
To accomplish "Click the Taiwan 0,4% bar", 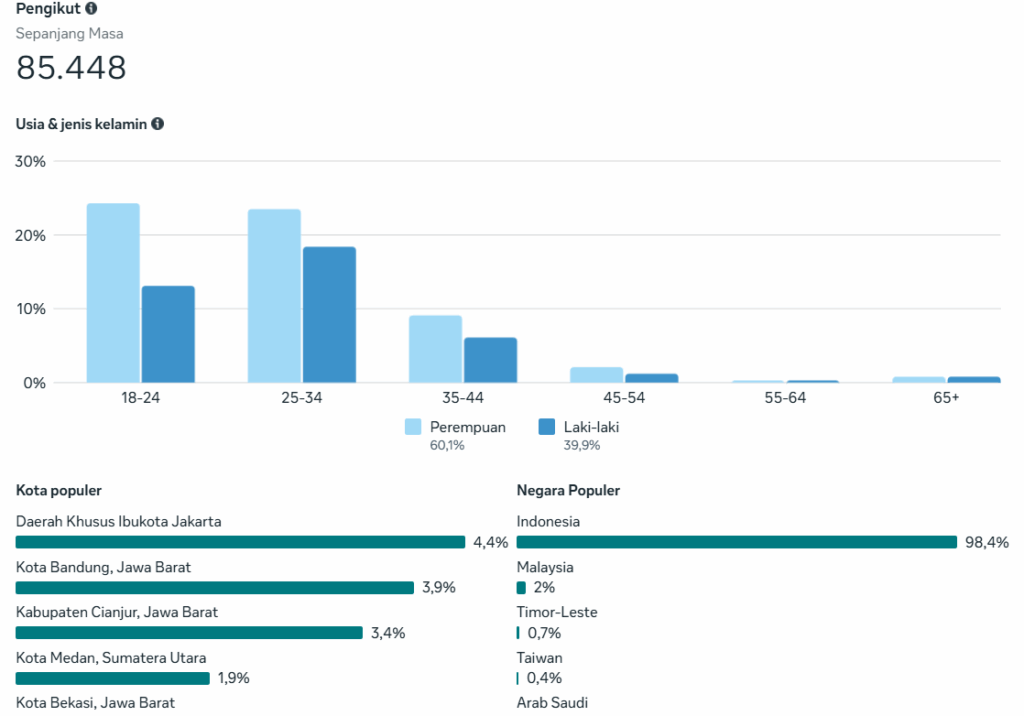I will pos(517,679).
